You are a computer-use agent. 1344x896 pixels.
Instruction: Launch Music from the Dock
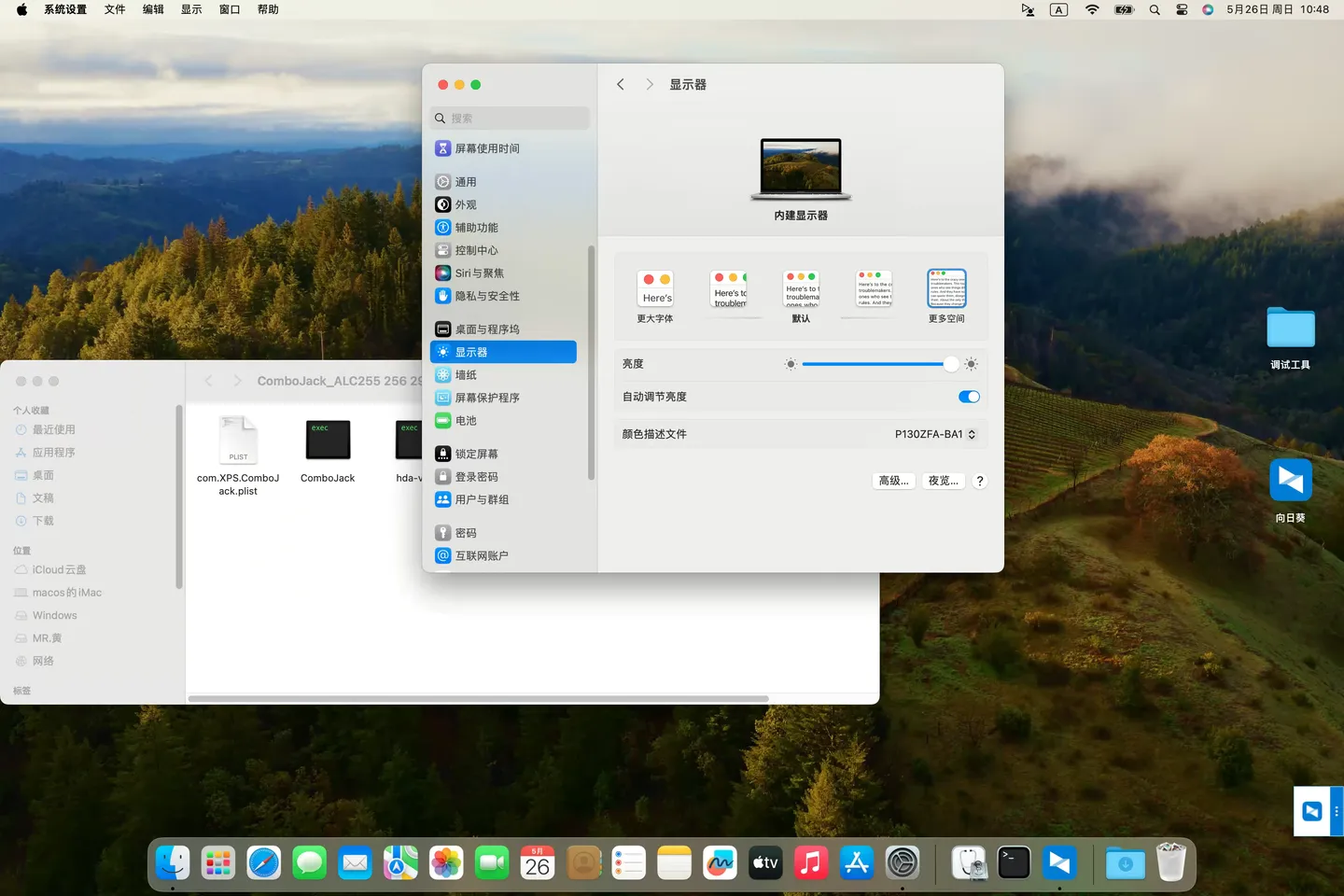tap(810, 862)
